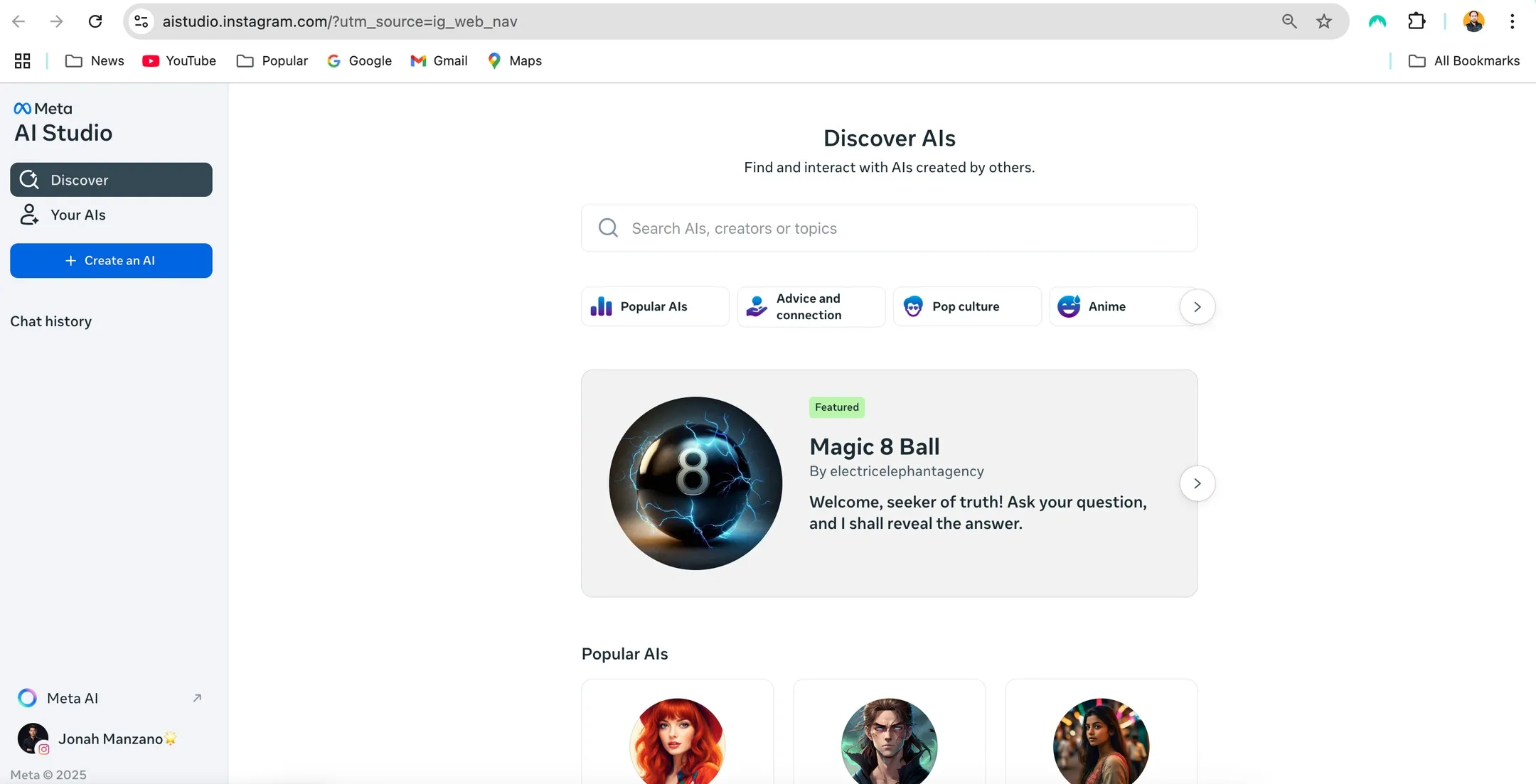Open the long-haired man AI card
Viewport: 1536px width, 784px height.
[x=889, y=732]
